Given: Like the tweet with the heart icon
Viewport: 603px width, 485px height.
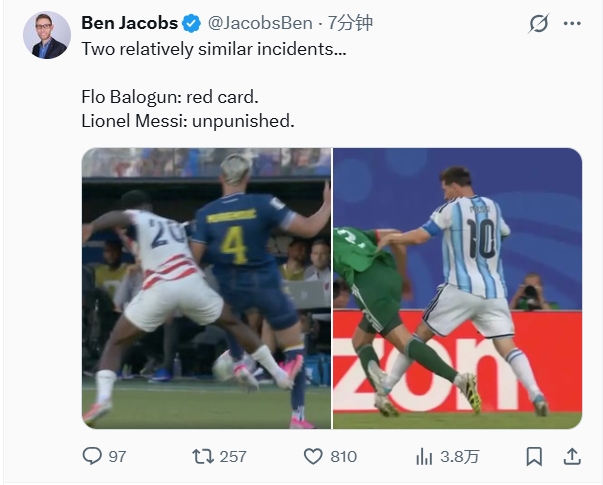Looking at the screenshot, I should [x=313, y=457].
